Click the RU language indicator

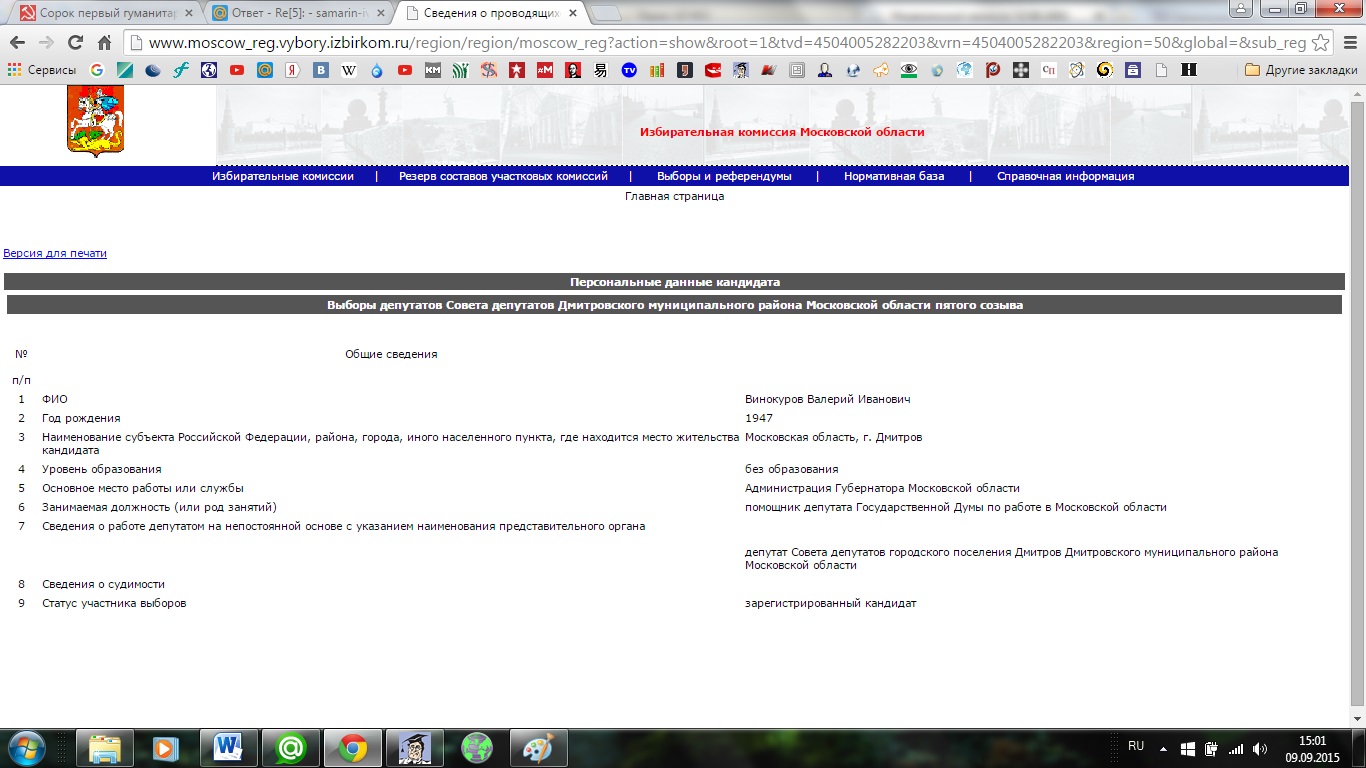click(x=1136, y=746)
